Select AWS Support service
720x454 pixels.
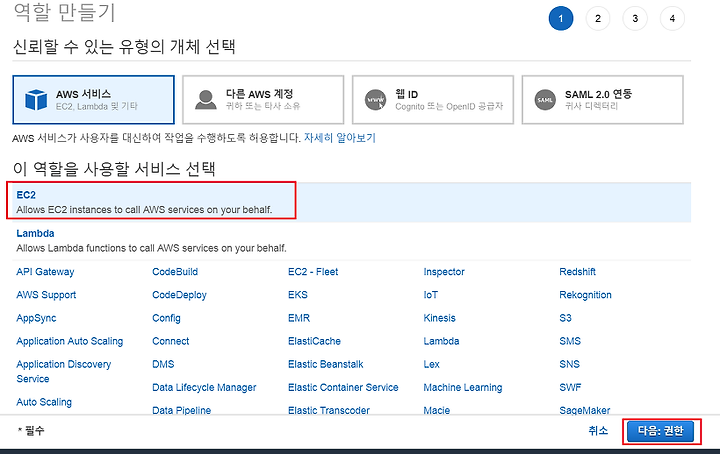(46, 295)
